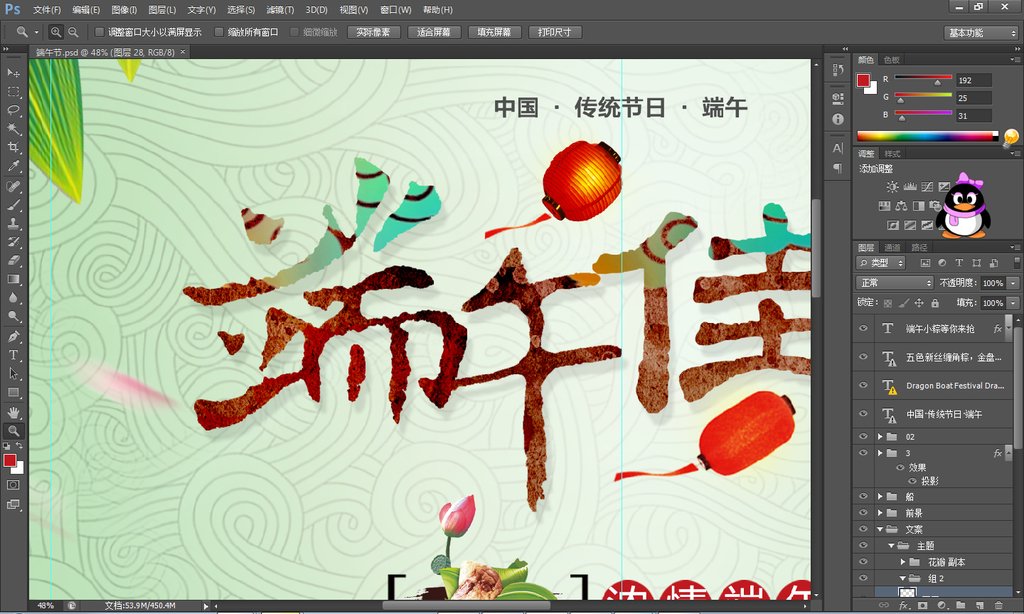Switch to the 通道 panel tab
1024x614 pixels.
pos(893,248)
